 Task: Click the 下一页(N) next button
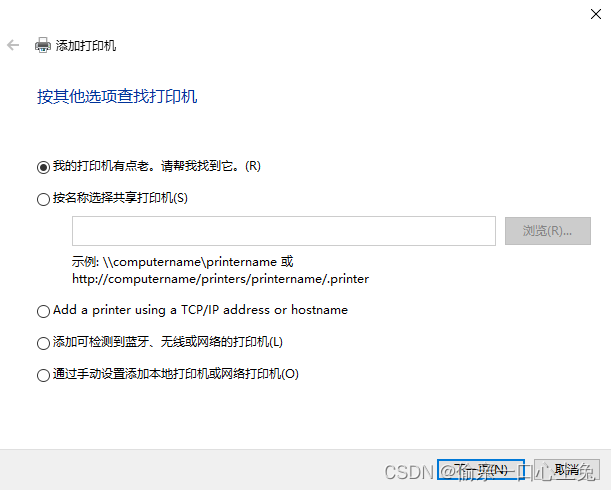(x=480, y=470)
